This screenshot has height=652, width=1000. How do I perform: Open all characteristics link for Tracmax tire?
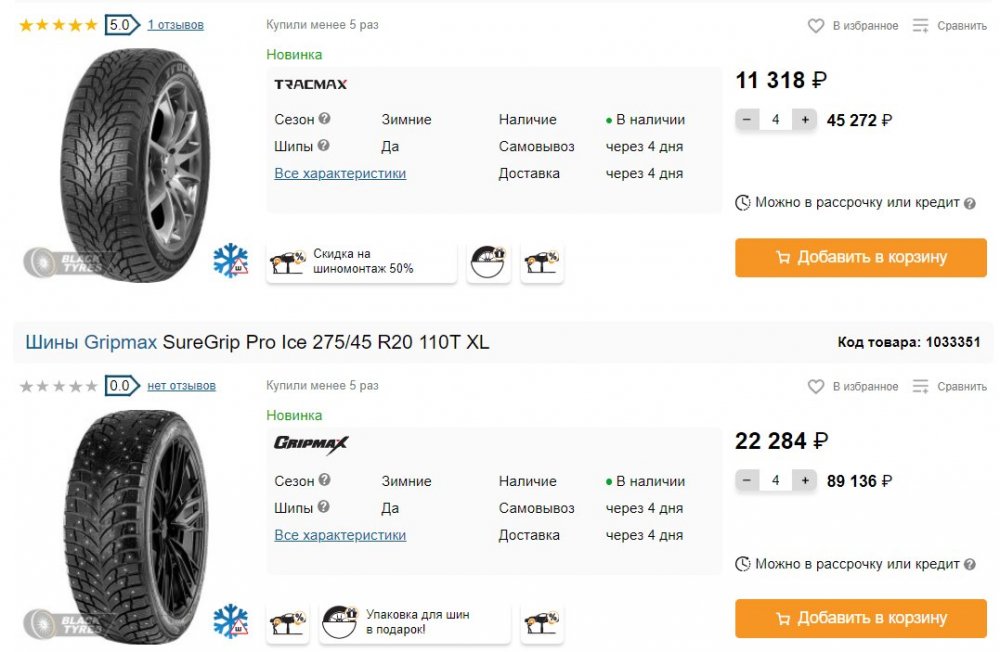click(x=340, y=173)
